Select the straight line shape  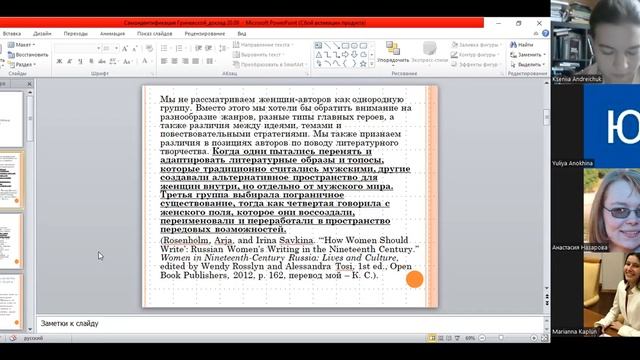coord(327,45)
